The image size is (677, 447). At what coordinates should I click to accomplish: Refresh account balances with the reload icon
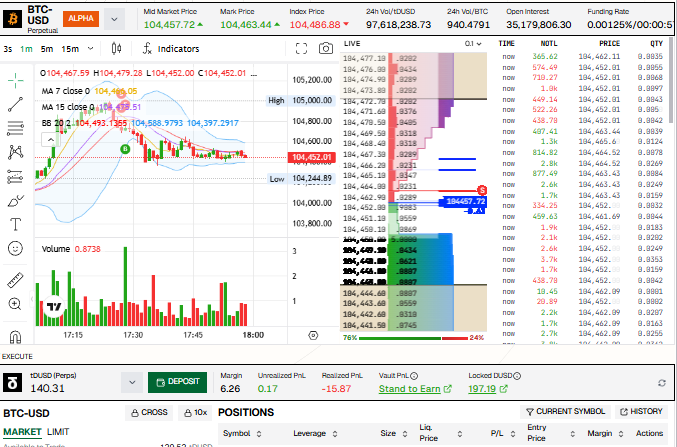(661, 383)
